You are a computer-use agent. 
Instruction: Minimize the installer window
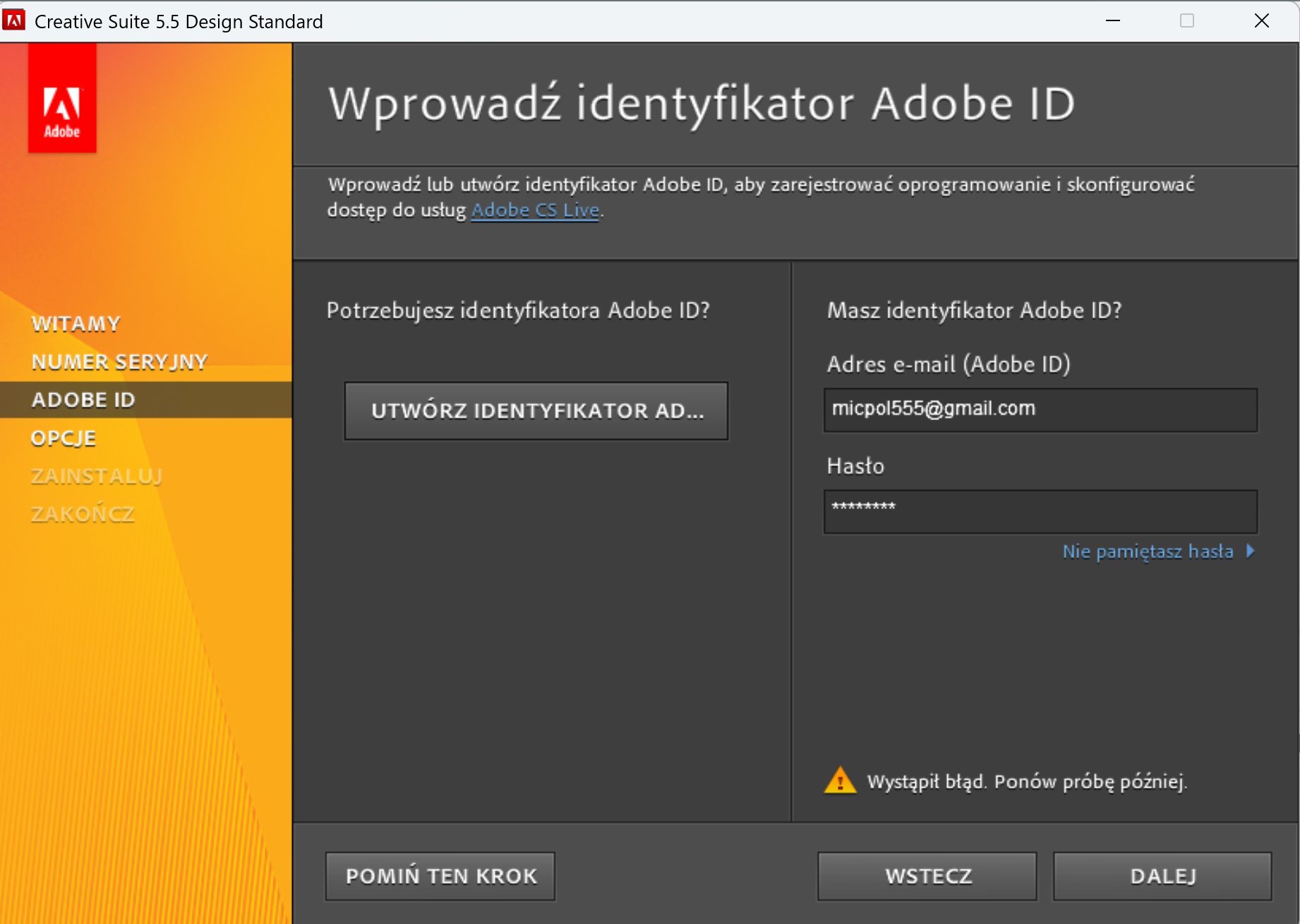(x=1113, y=21)
